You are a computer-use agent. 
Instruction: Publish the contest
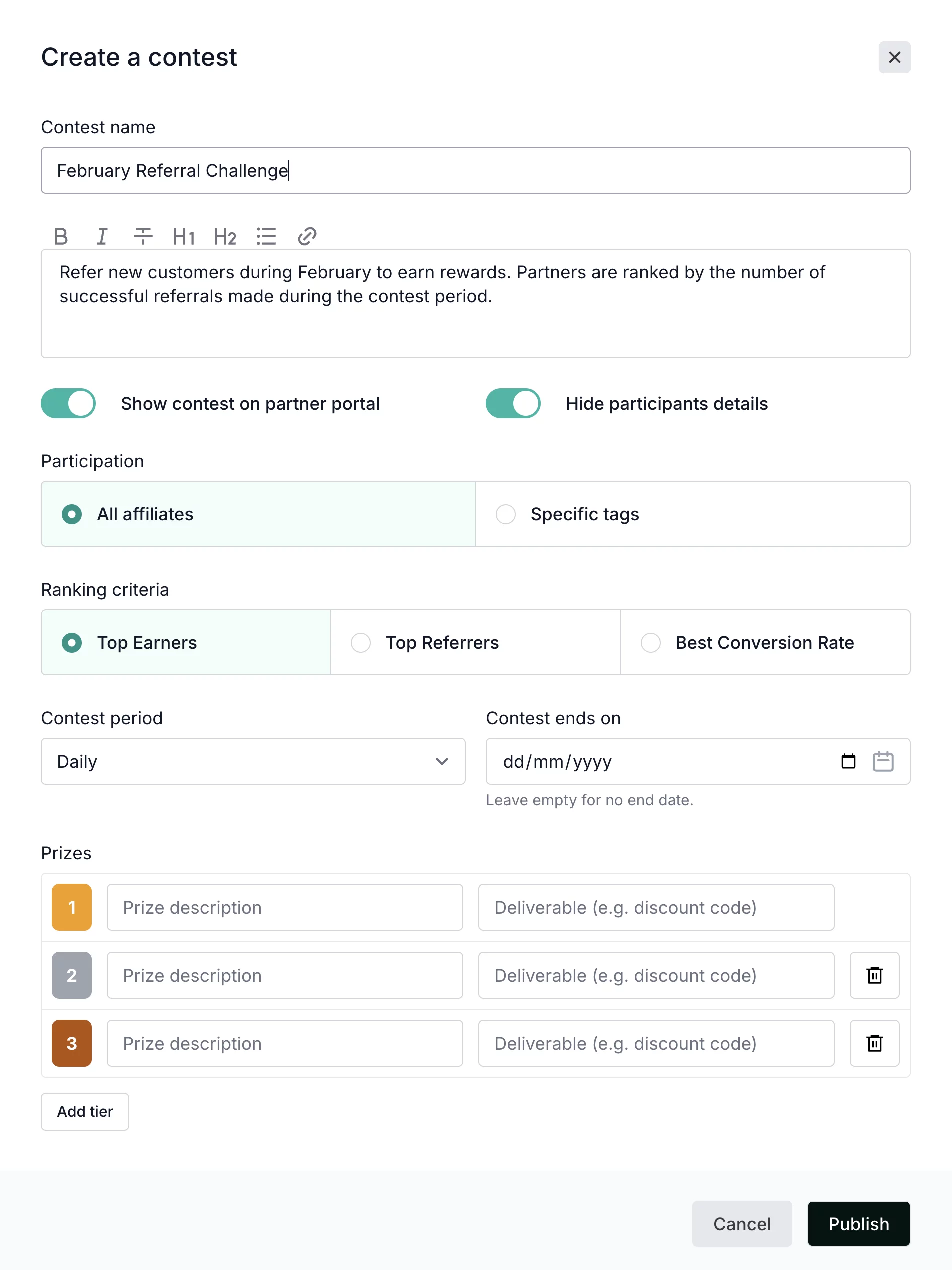pyautogui.click(x=858, y=1224)
